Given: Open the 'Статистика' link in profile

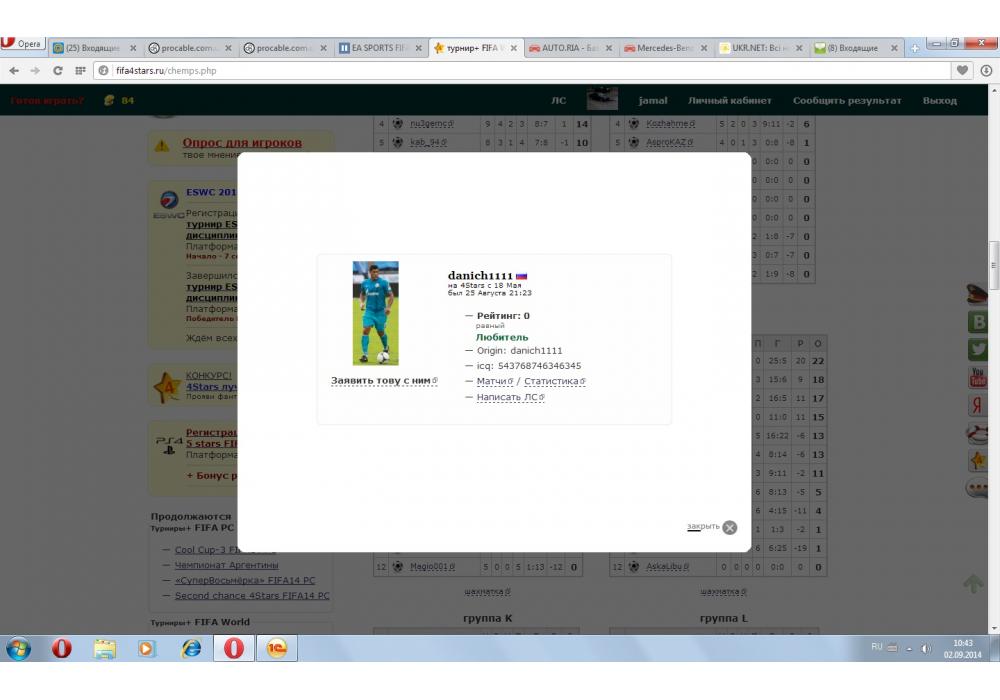Looking at the screenshot, I should click(553, 381).
